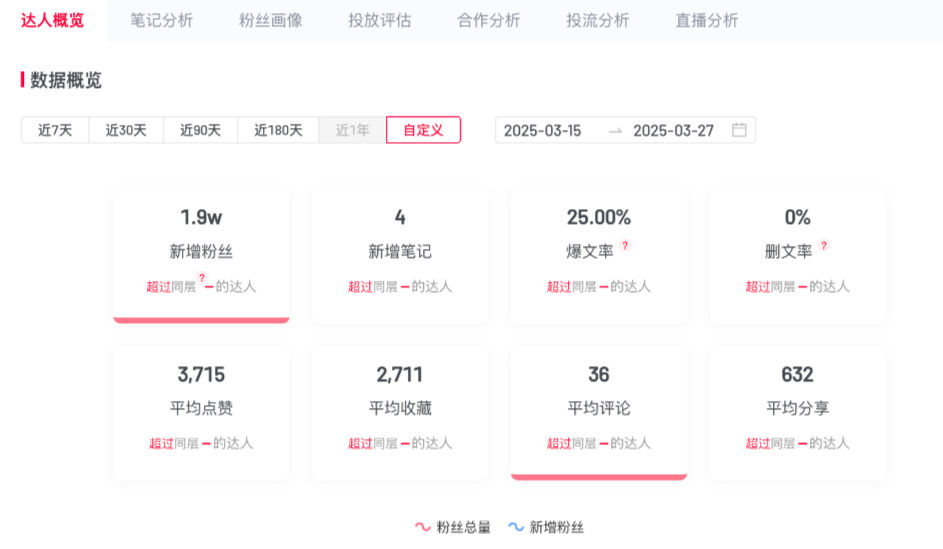Screen dimensions: 943x549
Task: Click 超过同层 text under 新增笔记
Action: (x=373, y=286)
